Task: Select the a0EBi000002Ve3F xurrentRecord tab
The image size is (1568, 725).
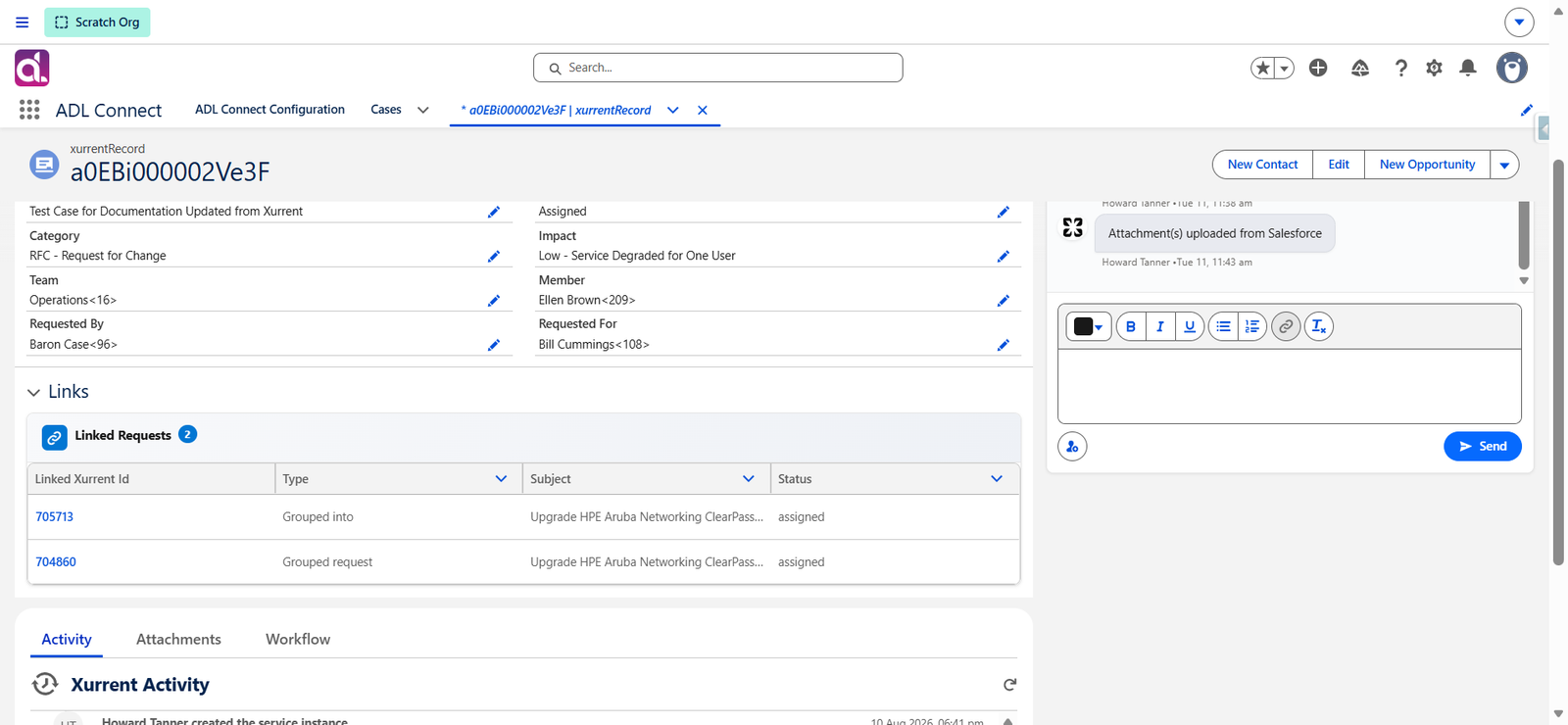Action: (x=556, y=110)
